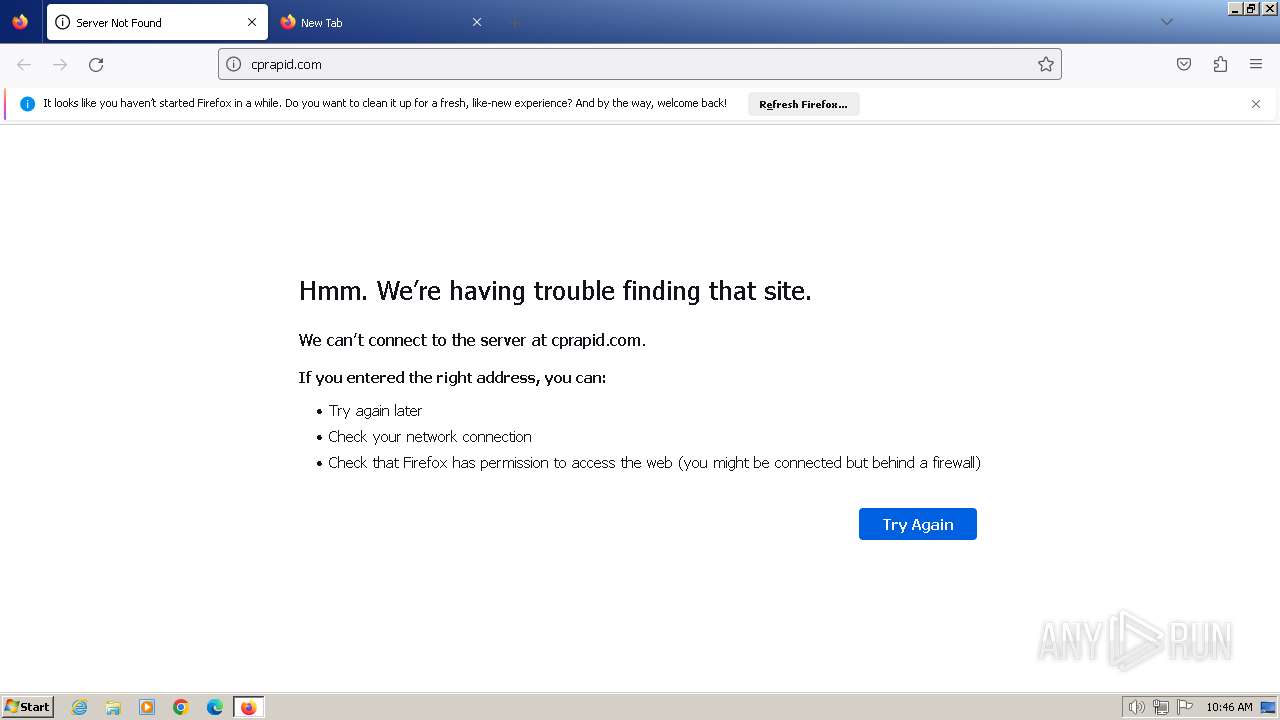This screenshot has width=1280, height=720.
Task: Go back one page
Action: 24,64
